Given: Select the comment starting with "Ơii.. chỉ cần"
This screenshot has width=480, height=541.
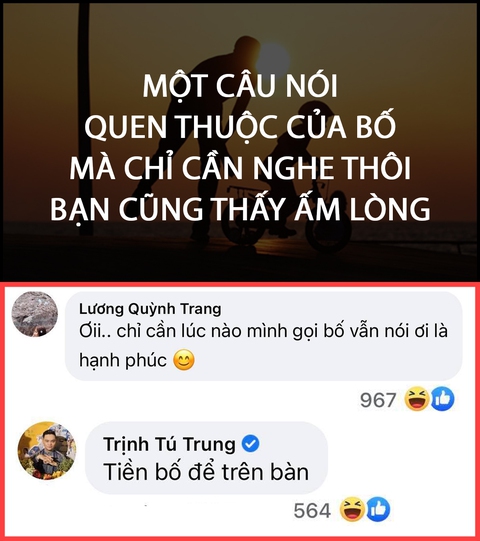Looking at the screenshot, I should [x=264, y=345].
